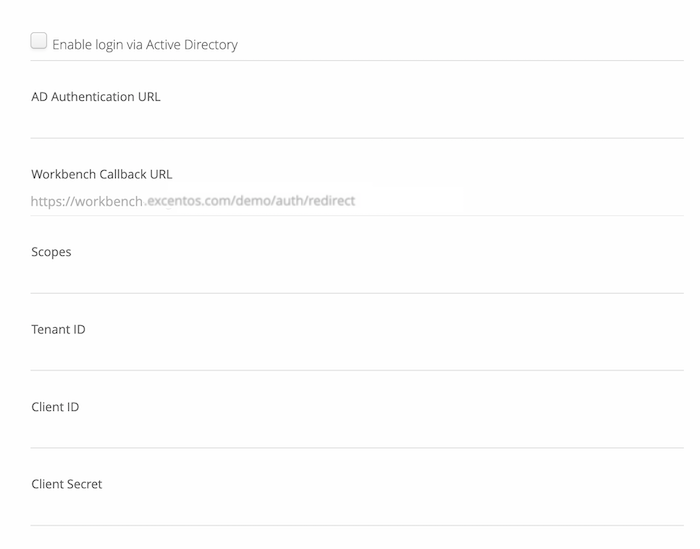Click the 'Scopes' field label
Viewport: 700px width, 549px height.
click(51, 252)
